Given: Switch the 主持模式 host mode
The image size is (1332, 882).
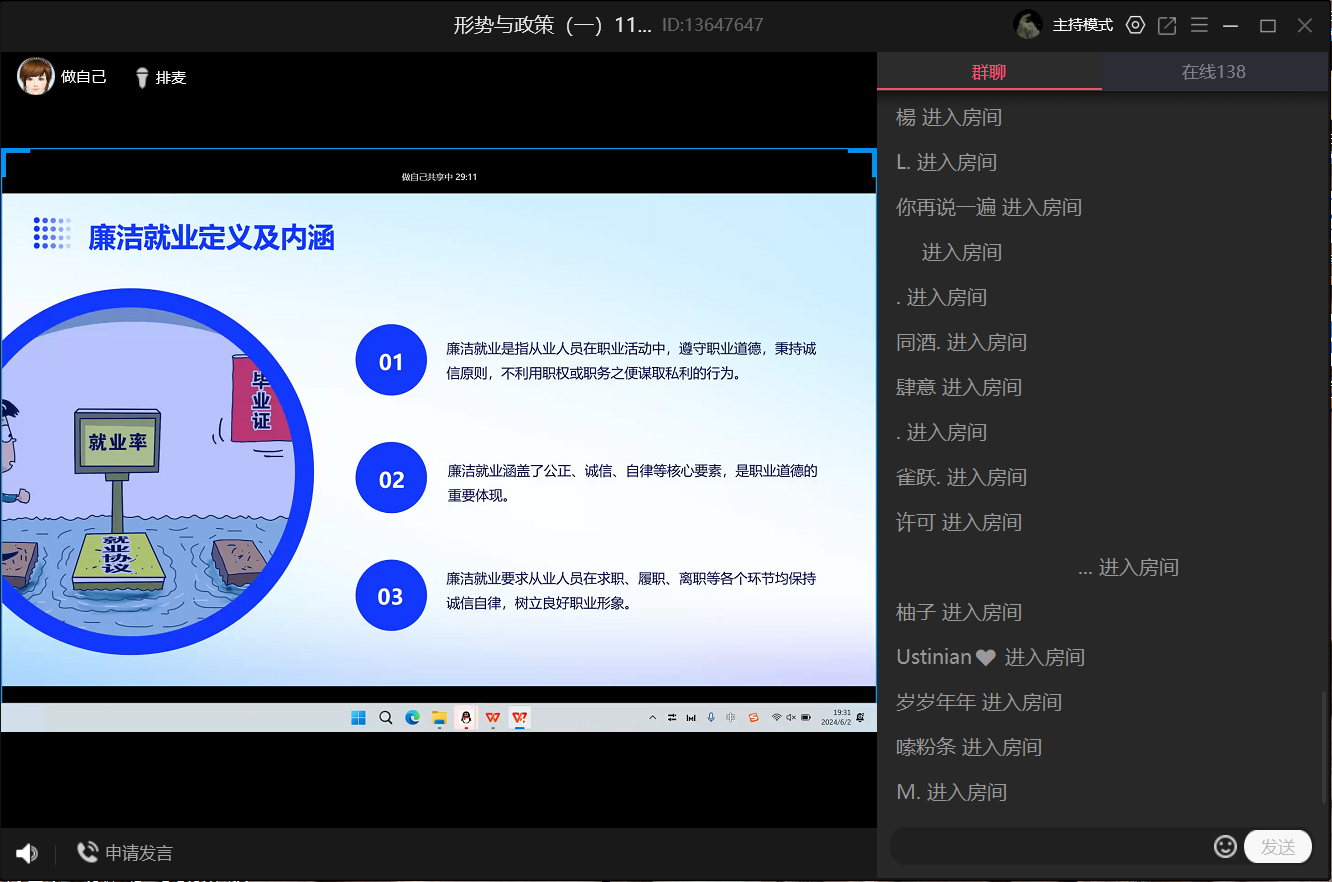Looking at the screenshot, I should [x=1082, y=26].
